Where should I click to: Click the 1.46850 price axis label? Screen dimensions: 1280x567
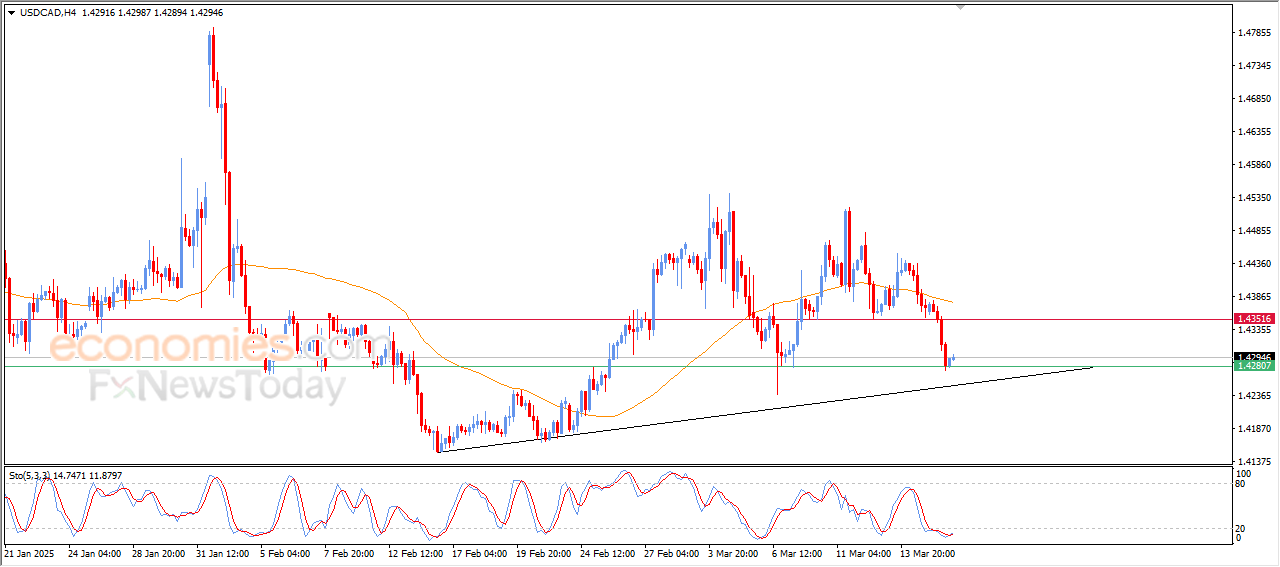click(1255, 99)
